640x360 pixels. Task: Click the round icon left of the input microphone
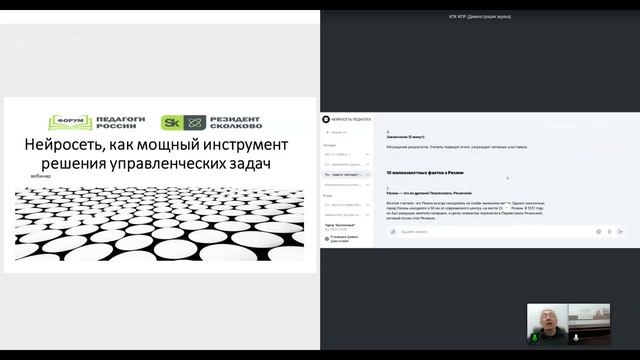(x=598, y=231)
